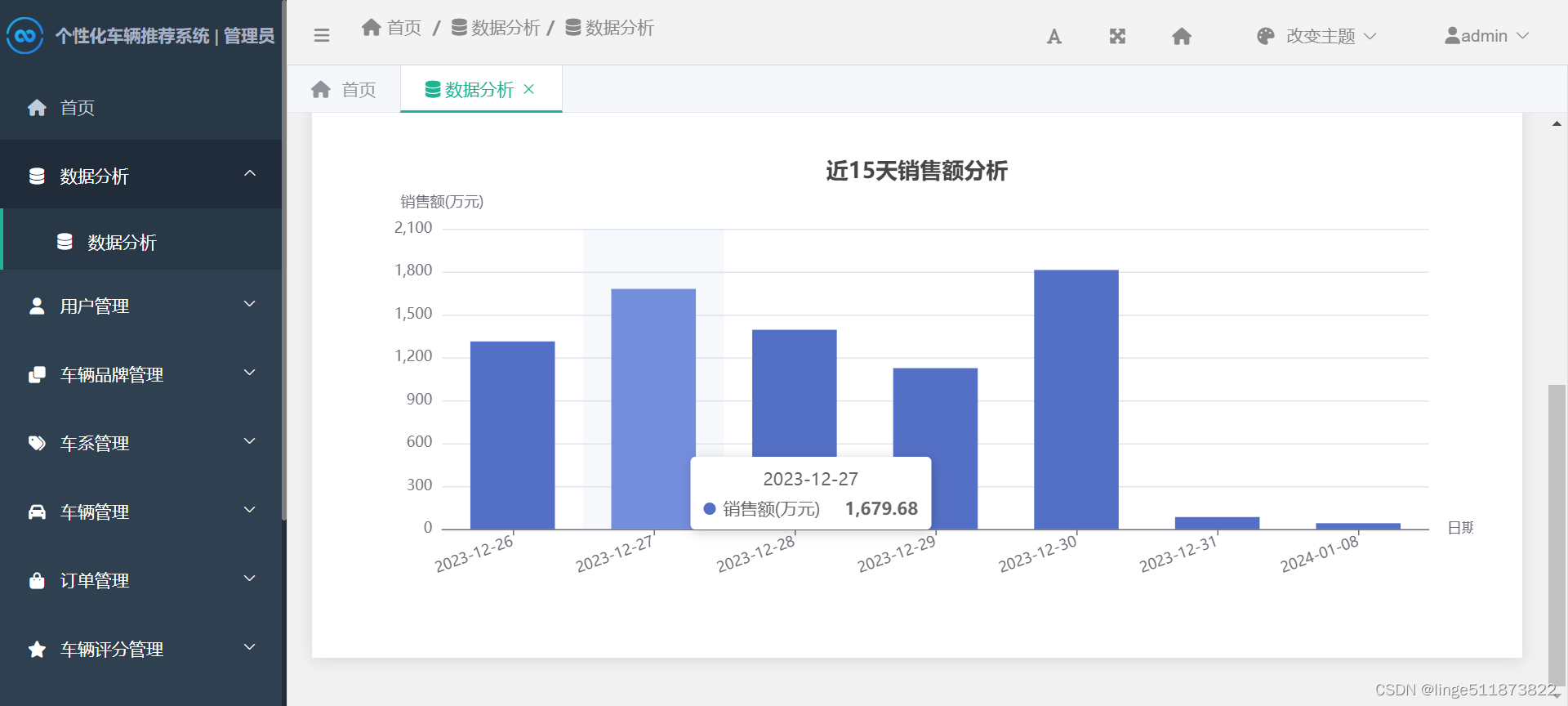Open the admin account dropdown

coord(1486,36)
